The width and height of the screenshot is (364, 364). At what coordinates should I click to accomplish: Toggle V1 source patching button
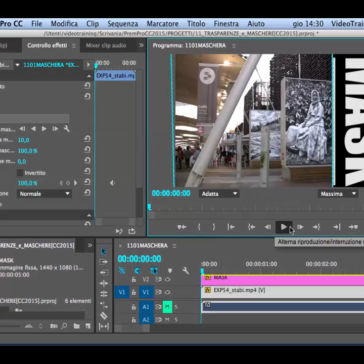click(121, 292)
